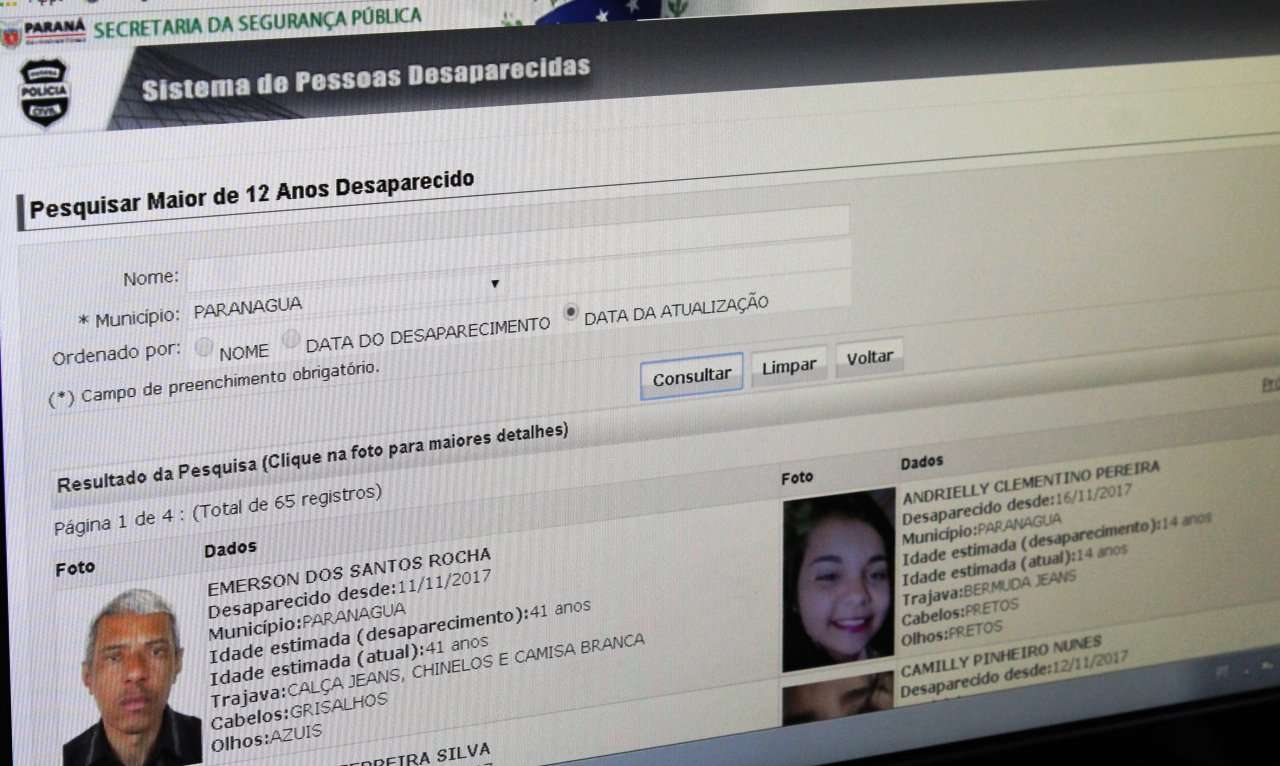The image size is (1280, 766).
Task: Open photo of Camilly Pinheiro Nunes
Action: [x=838, y=698]
